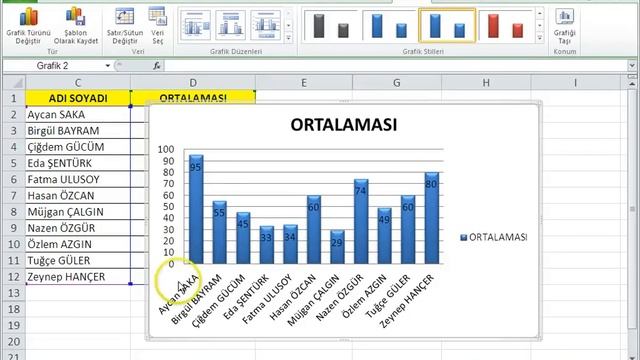Image resolution: width=640 pixels, height=360 pixels.
Task: Select cell with Çiğdem GÜCÜM
Action: pos(78,147)
